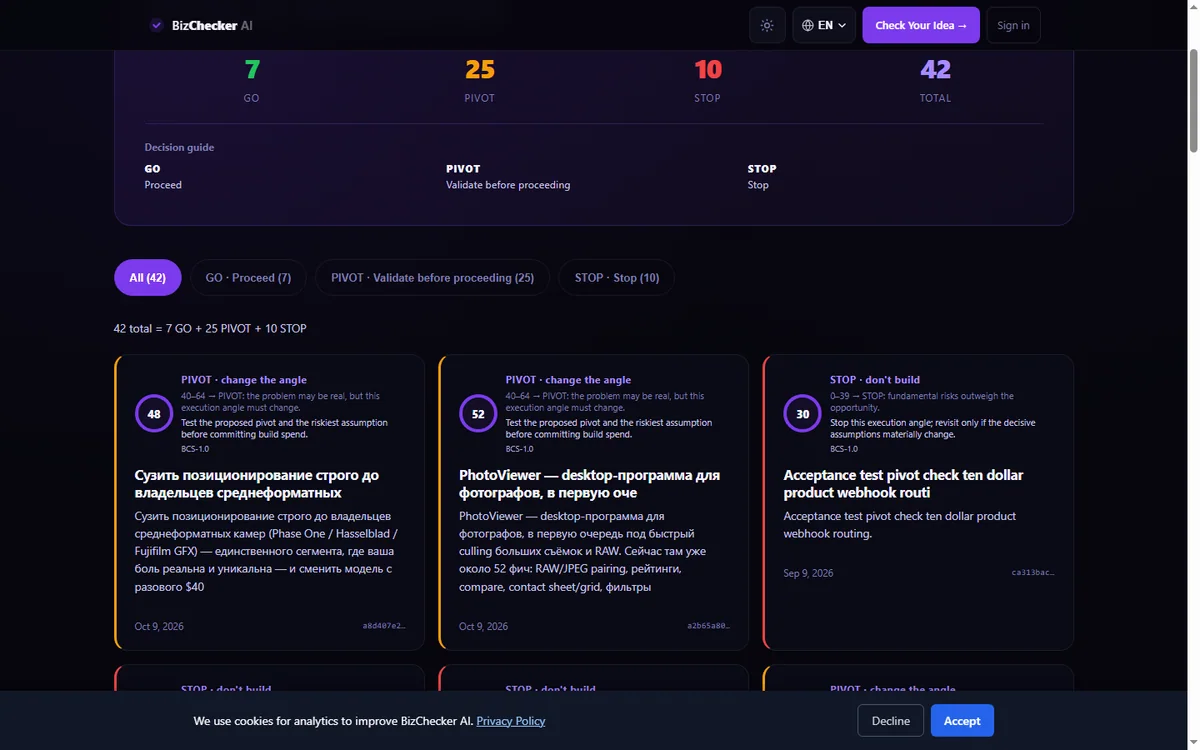Select the card ID "a2b65a80…"
The width and height of the screenshot is (1200, 750).
coord(708,626)
